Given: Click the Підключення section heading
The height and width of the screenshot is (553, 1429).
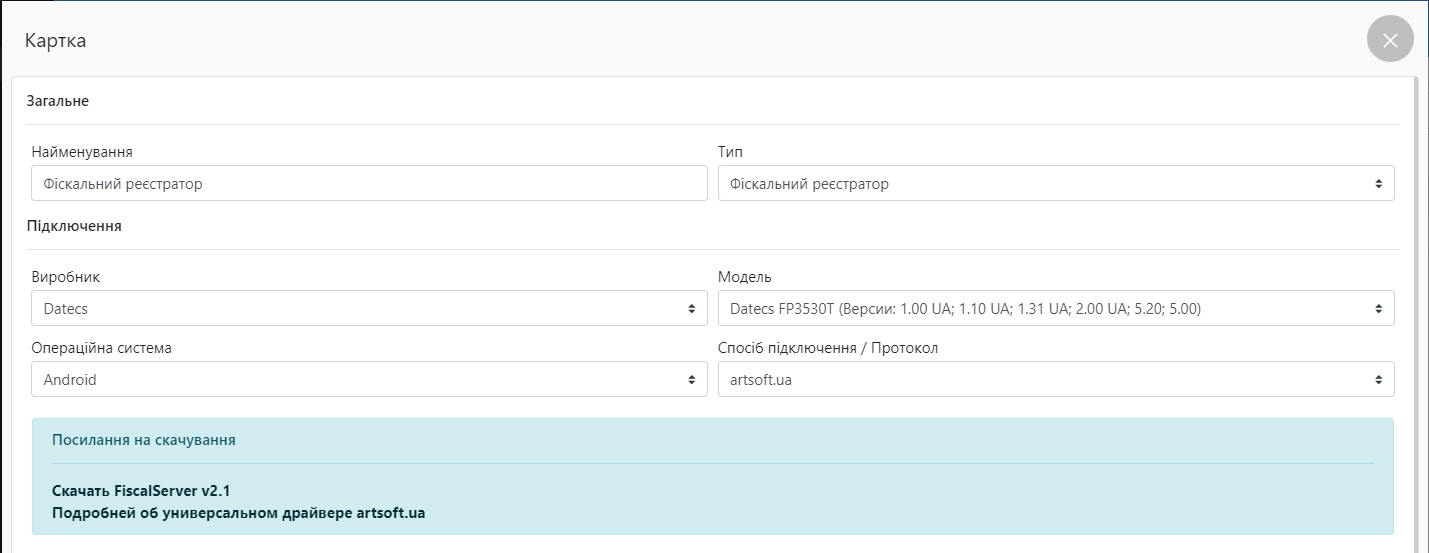Looking at the screenshot, I should coord(74,226).
